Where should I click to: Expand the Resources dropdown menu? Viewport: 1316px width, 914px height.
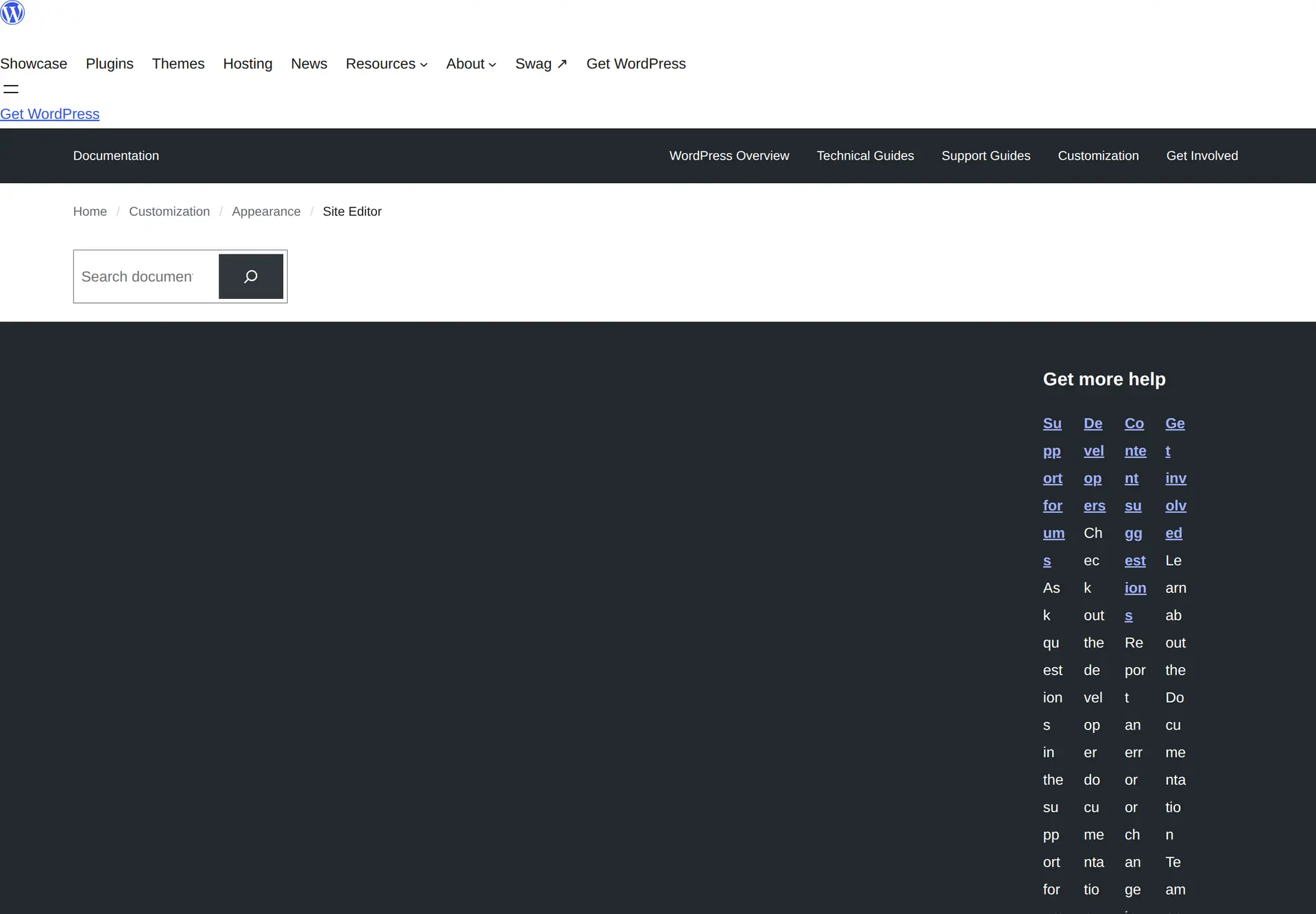(387, 64)
